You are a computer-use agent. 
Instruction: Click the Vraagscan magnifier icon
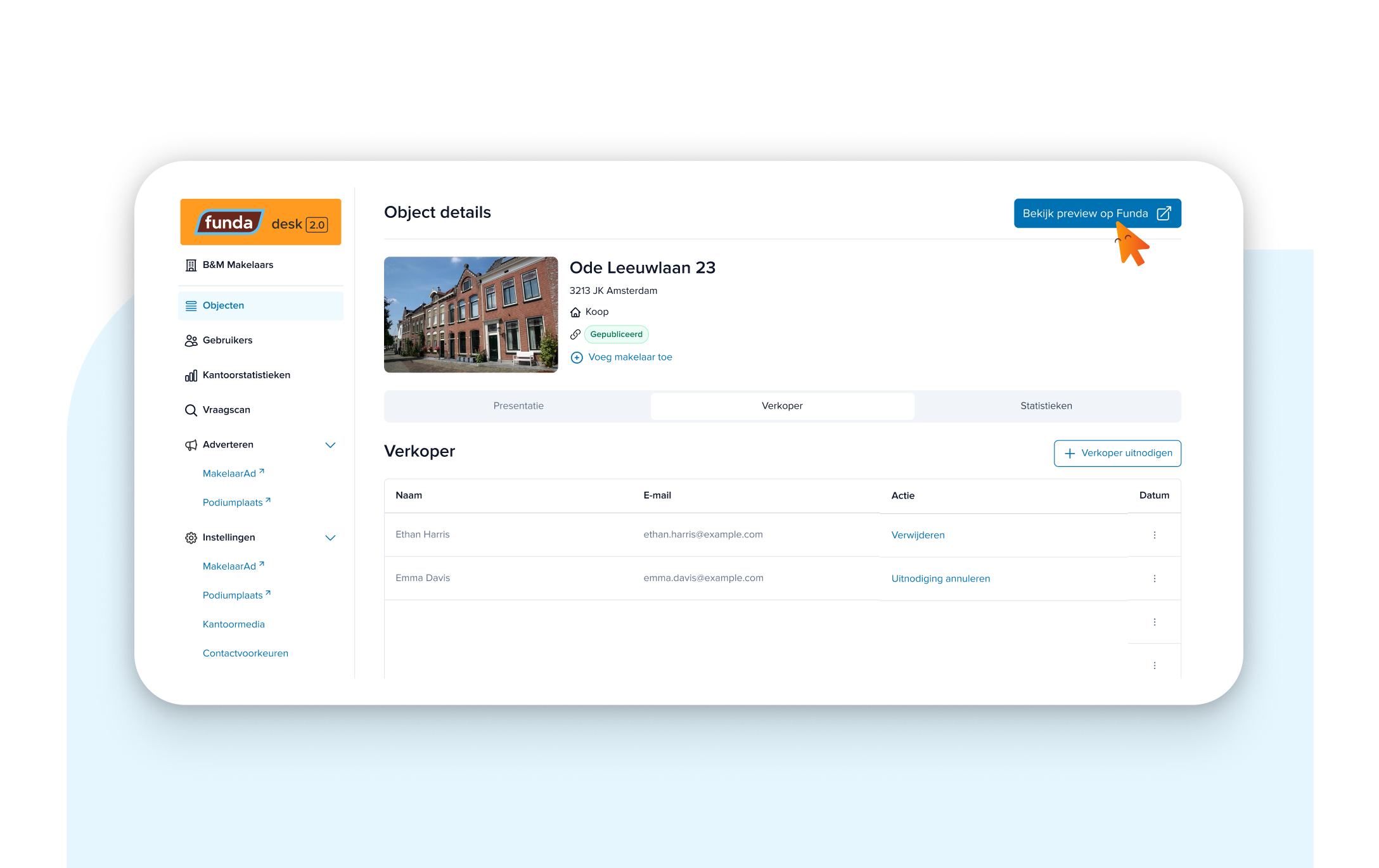191,411
